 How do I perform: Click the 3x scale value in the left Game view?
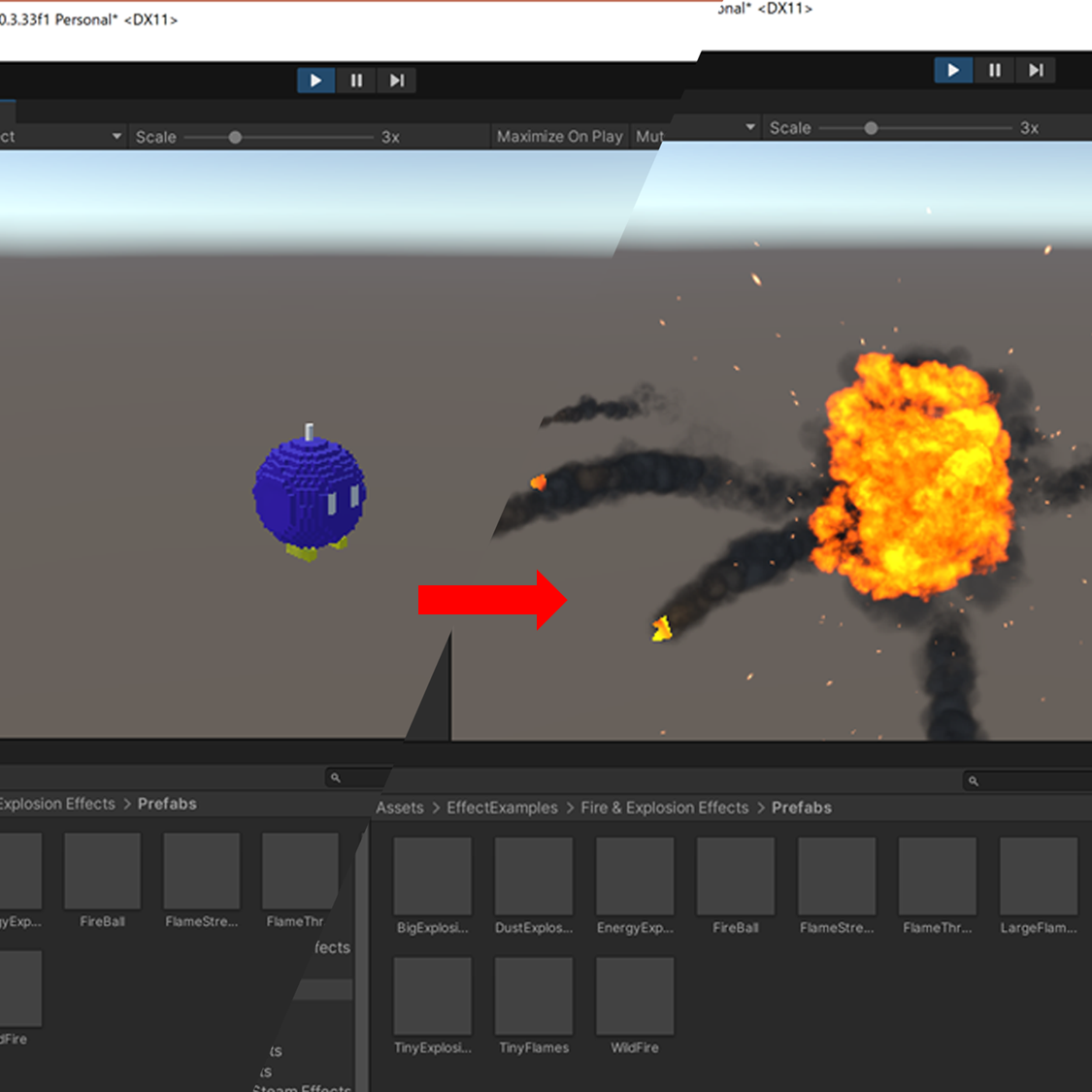[x=391, y=137]
